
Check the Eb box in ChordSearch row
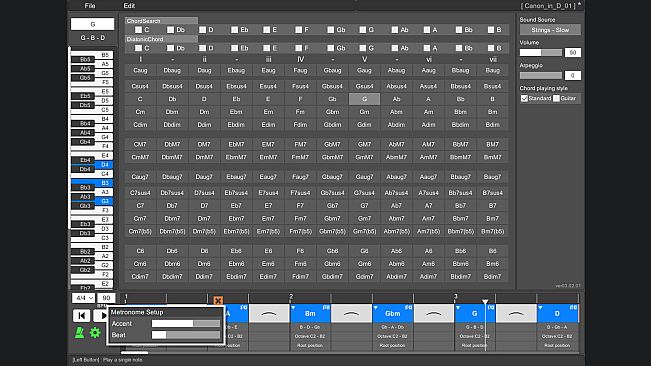click(235, 30)
